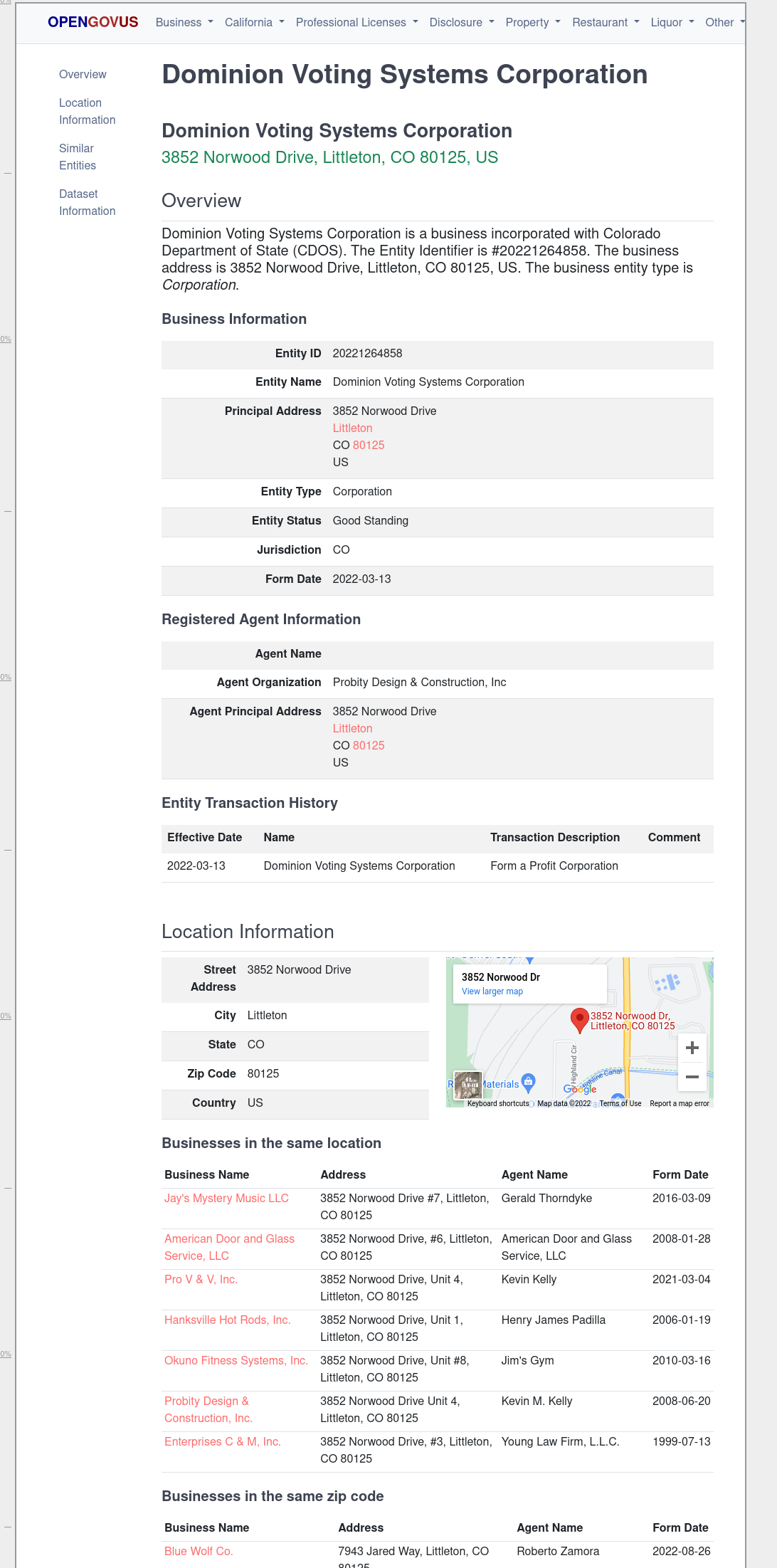Expand Professional Licenses menu
The image size is (777, 1568).
point(357,23)
